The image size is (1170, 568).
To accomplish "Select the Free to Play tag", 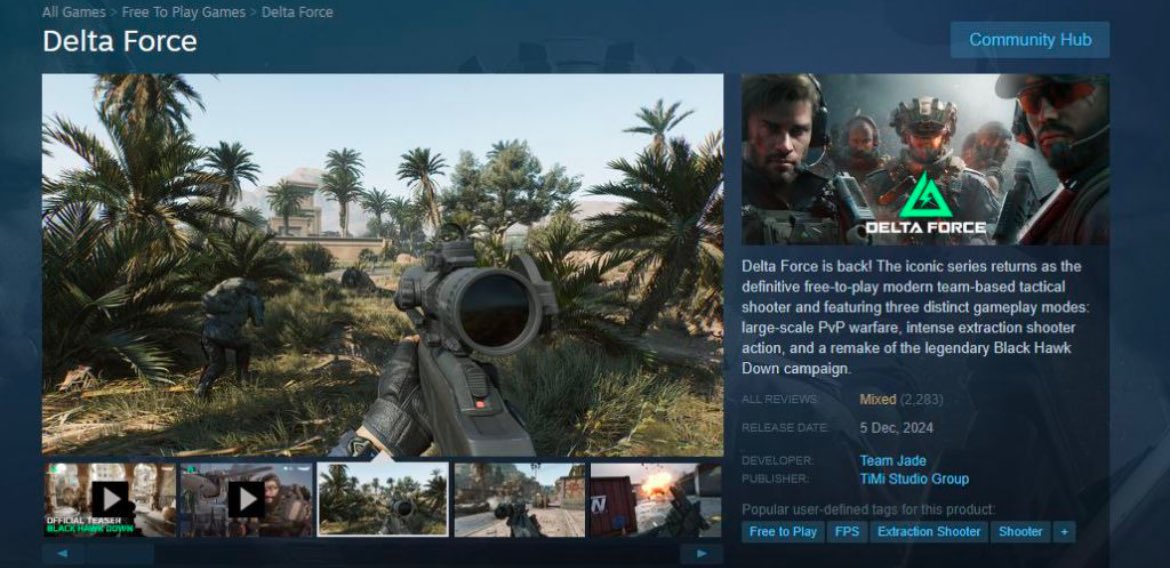I will tap(783, 531).
